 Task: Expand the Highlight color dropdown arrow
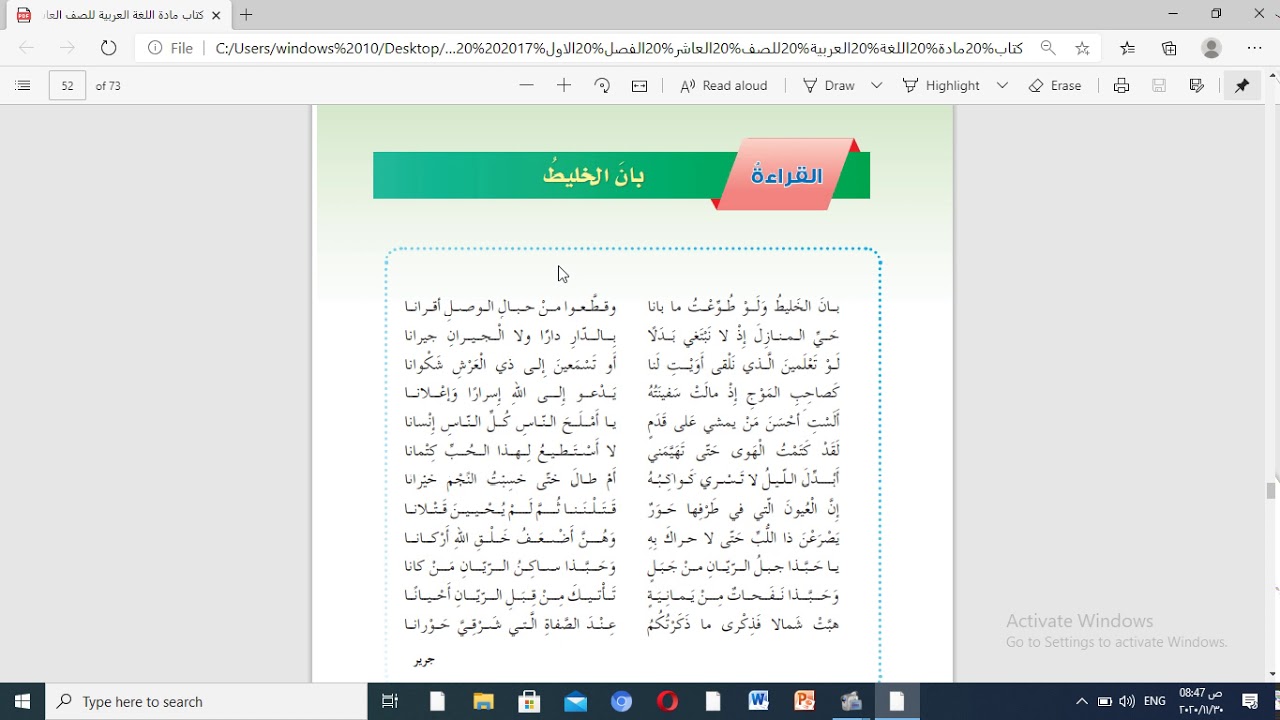[x=1002, y=86]
